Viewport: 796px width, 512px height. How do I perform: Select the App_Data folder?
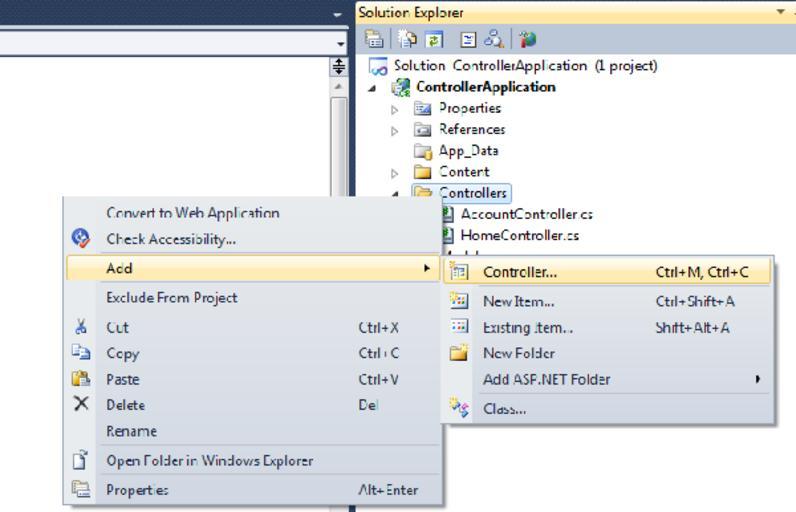click(x=468, y=151)
